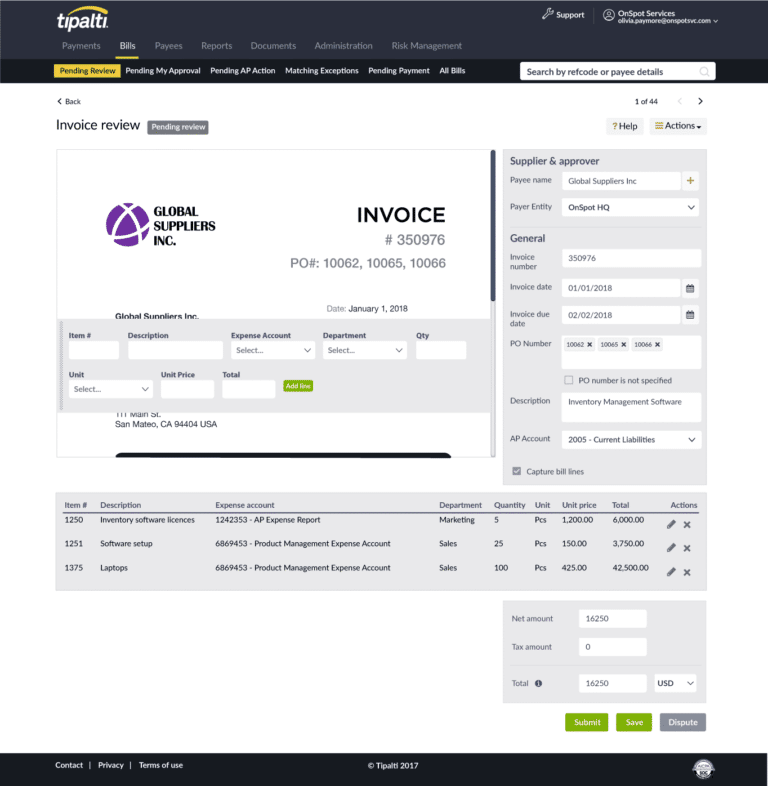
Task: Open the Payer Entity dropdown
Action: (630, 208)
